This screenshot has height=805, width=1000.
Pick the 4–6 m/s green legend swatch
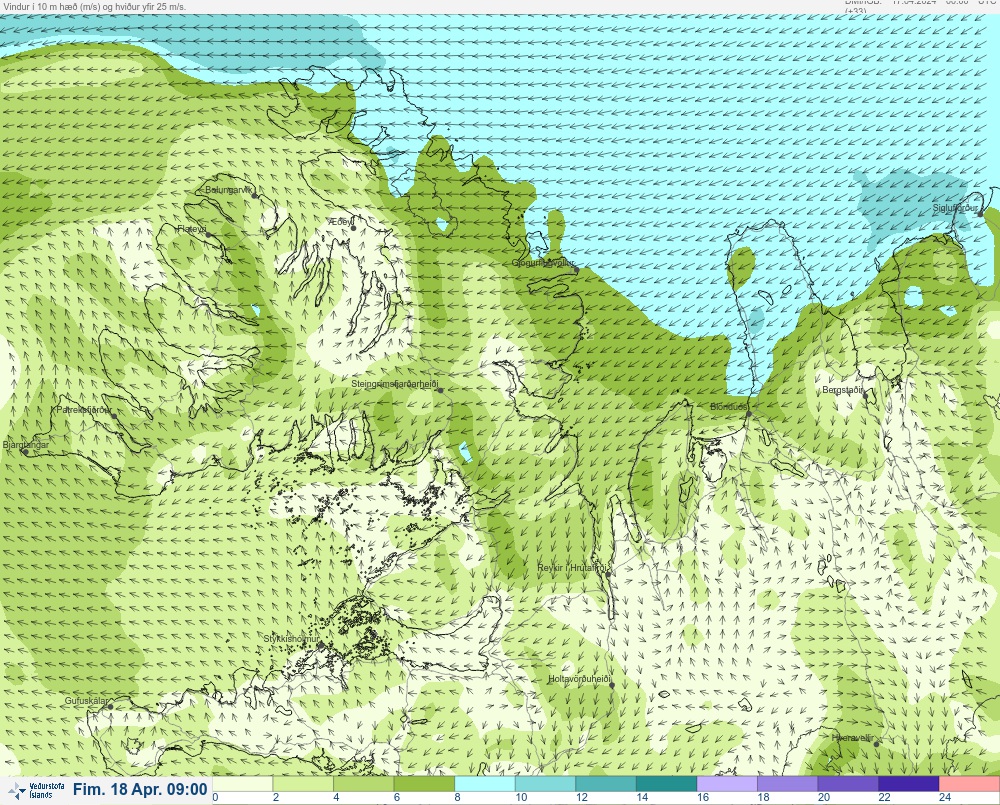coord(364,783)
